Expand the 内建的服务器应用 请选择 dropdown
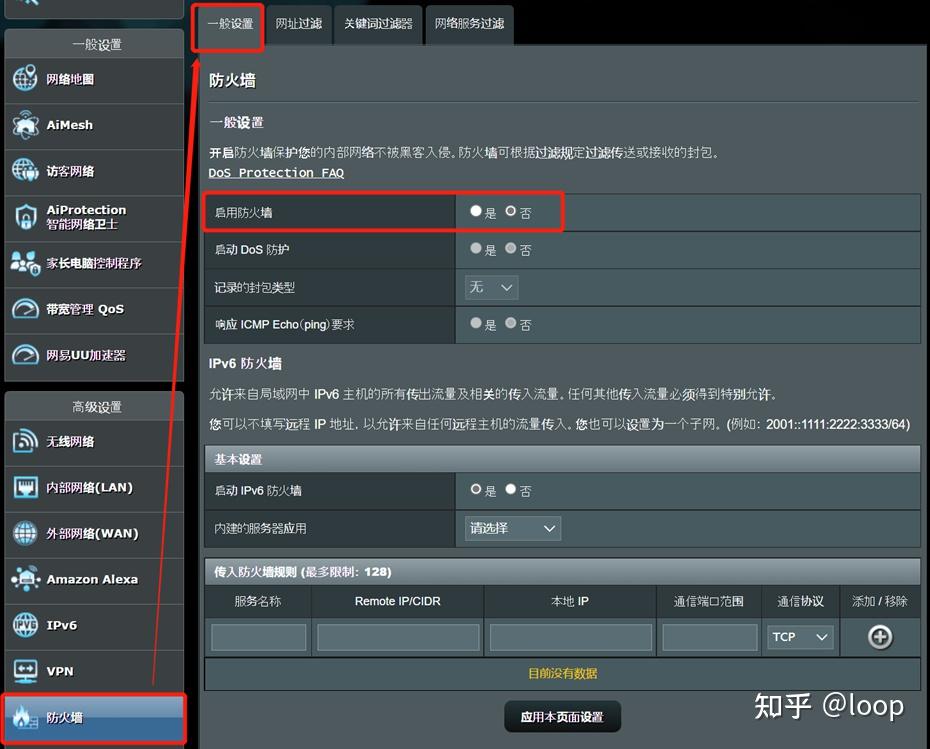Viewport: 930px width, 749px height. [x=511, y=528]
